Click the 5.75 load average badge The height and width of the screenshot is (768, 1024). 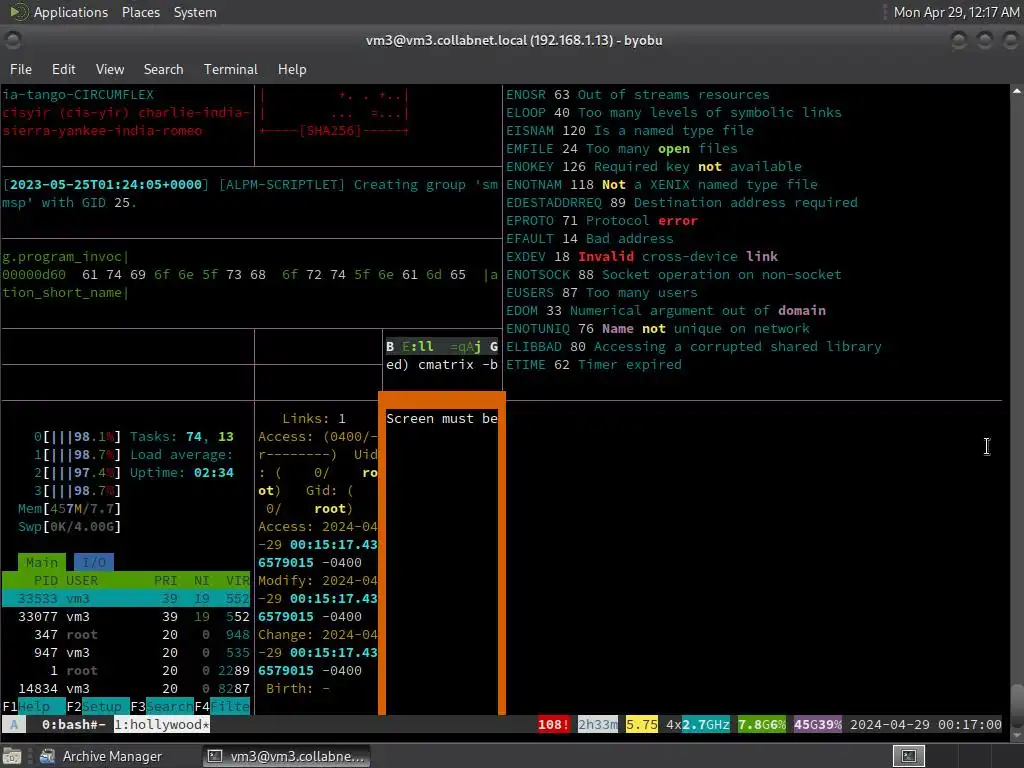[642, 725]
